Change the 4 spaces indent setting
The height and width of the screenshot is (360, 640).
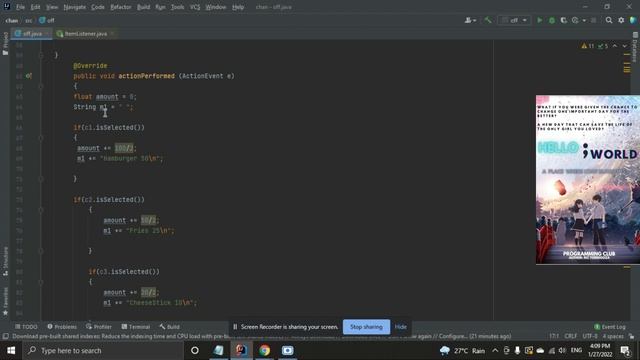(x=613, y=336)
